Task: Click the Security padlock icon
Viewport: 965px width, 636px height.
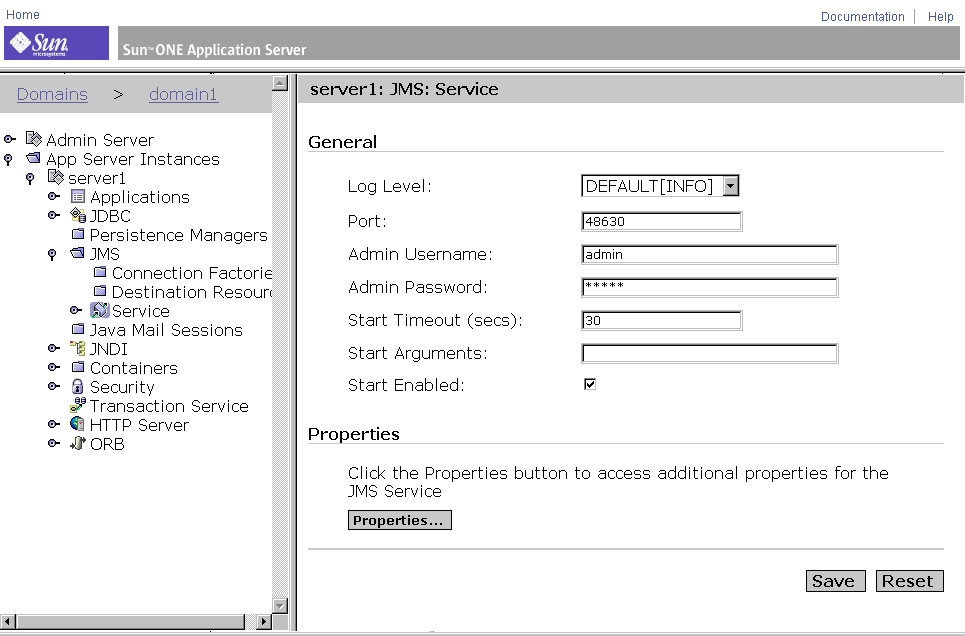Action: coord(78,387)
